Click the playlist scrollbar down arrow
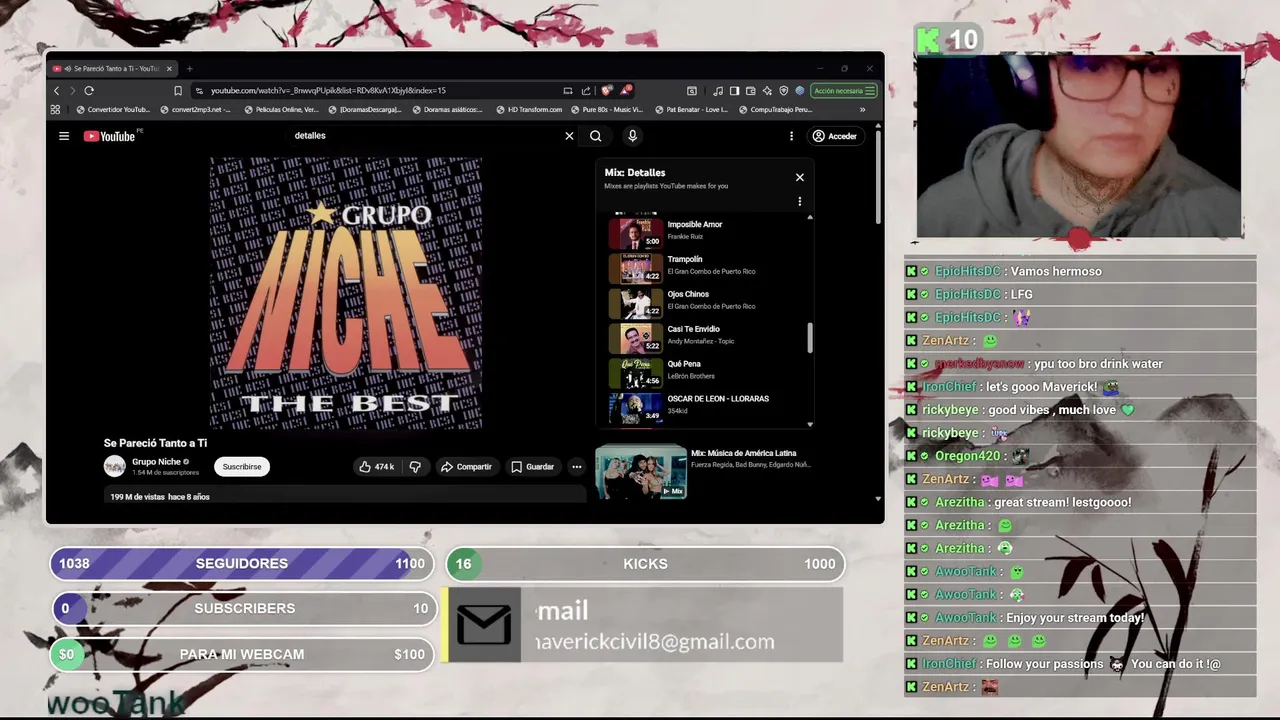Image resolution: width=1280 pixels, height=720 pixels. (x=810, y=424)
